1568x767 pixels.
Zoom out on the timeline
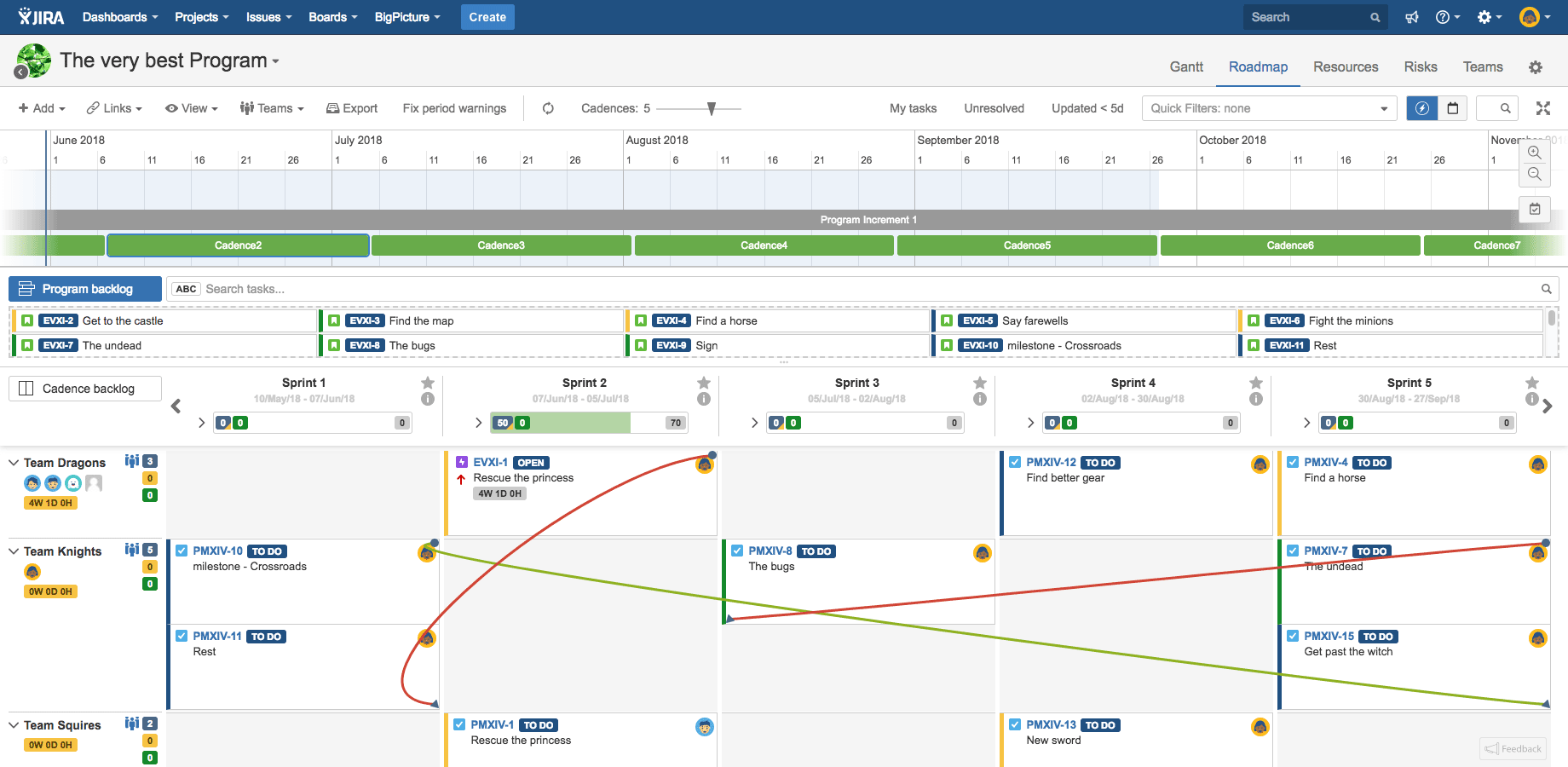(x=1534, y=174)
